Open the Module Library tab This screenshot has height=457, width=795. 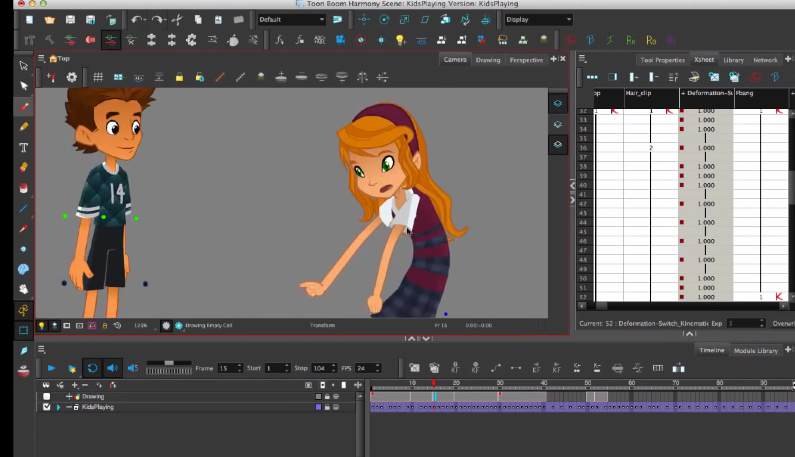(x=755, y=350)
